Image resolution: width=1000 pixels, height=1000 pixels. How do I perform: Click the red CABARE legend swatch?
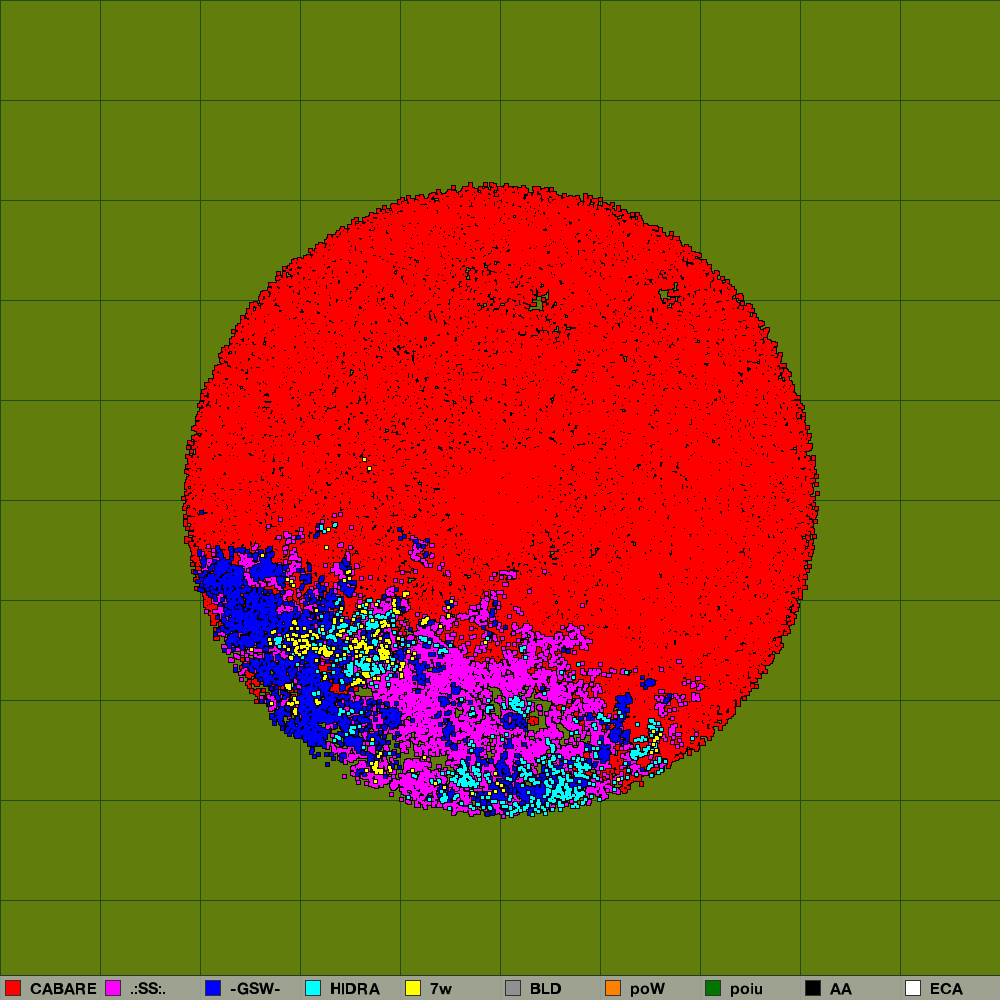coord(13,988)
